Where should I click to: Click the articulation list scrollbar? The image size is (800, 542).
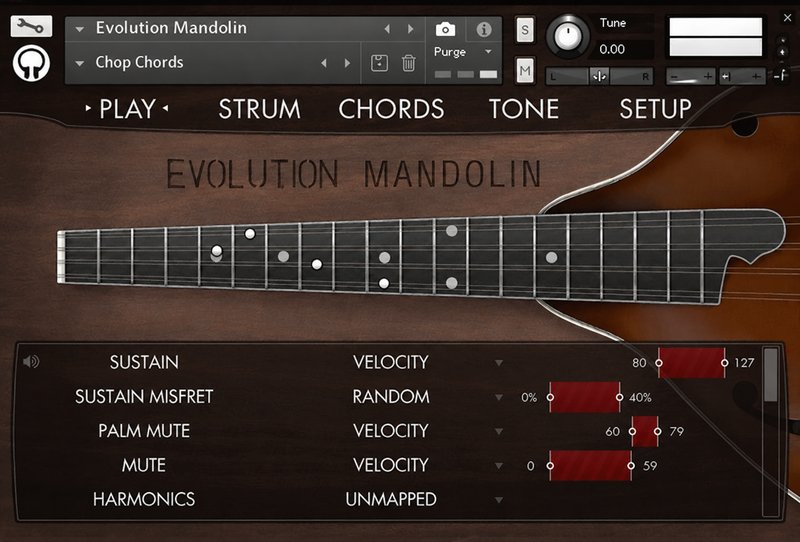(770, 376)
